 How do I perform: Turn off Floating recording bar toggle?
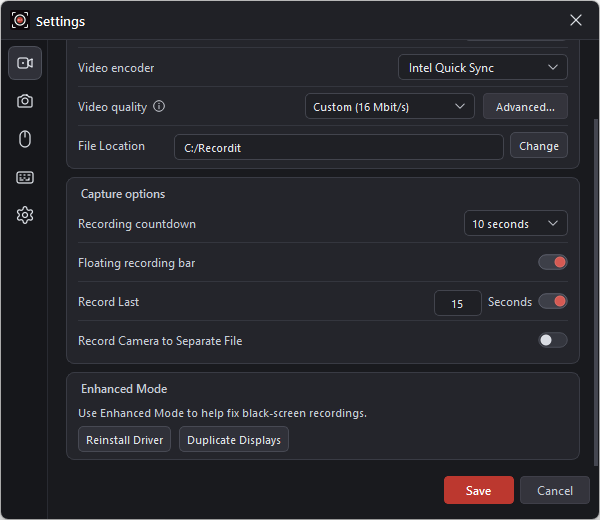coord(553,262)
